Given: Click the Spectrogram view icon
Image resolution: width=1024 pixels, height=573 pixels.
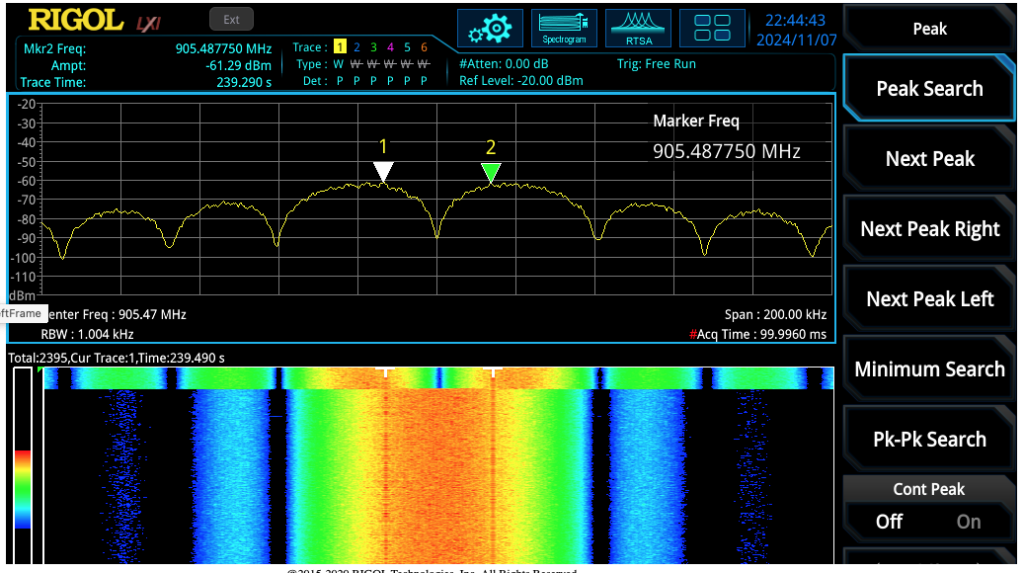Looking at the screenshot, I should (564, 28).
